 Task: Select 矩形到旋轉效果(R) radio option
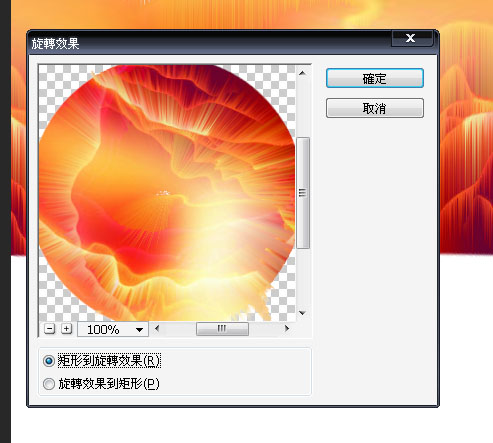pos(49,361)
